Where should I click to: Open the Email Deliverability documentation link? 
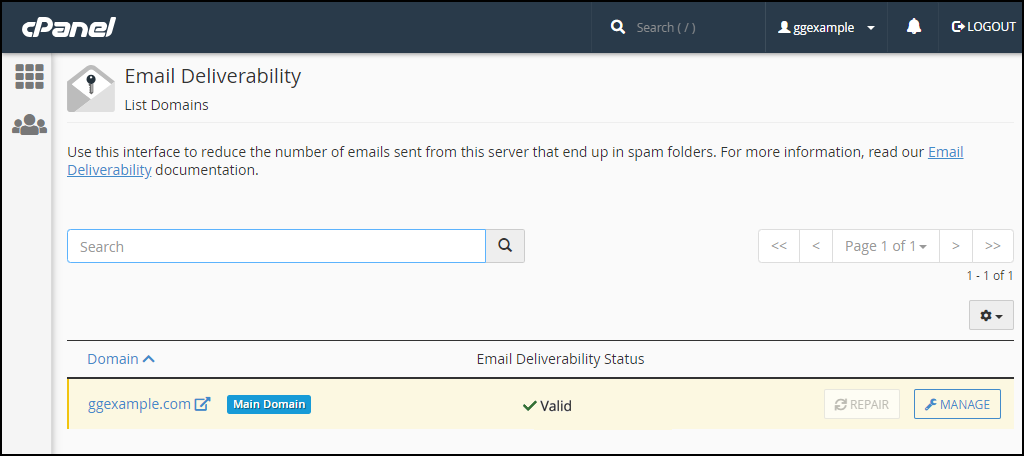tap(515, 161)
